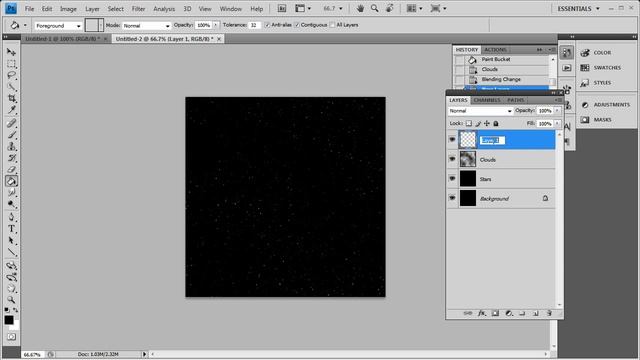Select the Dodge tool
The image size is (640, 360).
(x=11, y=204)
